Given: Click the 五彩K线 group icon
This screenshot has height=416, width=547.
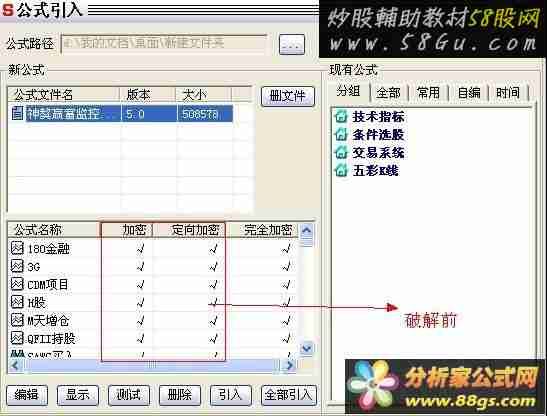Looking at the screenshot, I should coord(341,170).
